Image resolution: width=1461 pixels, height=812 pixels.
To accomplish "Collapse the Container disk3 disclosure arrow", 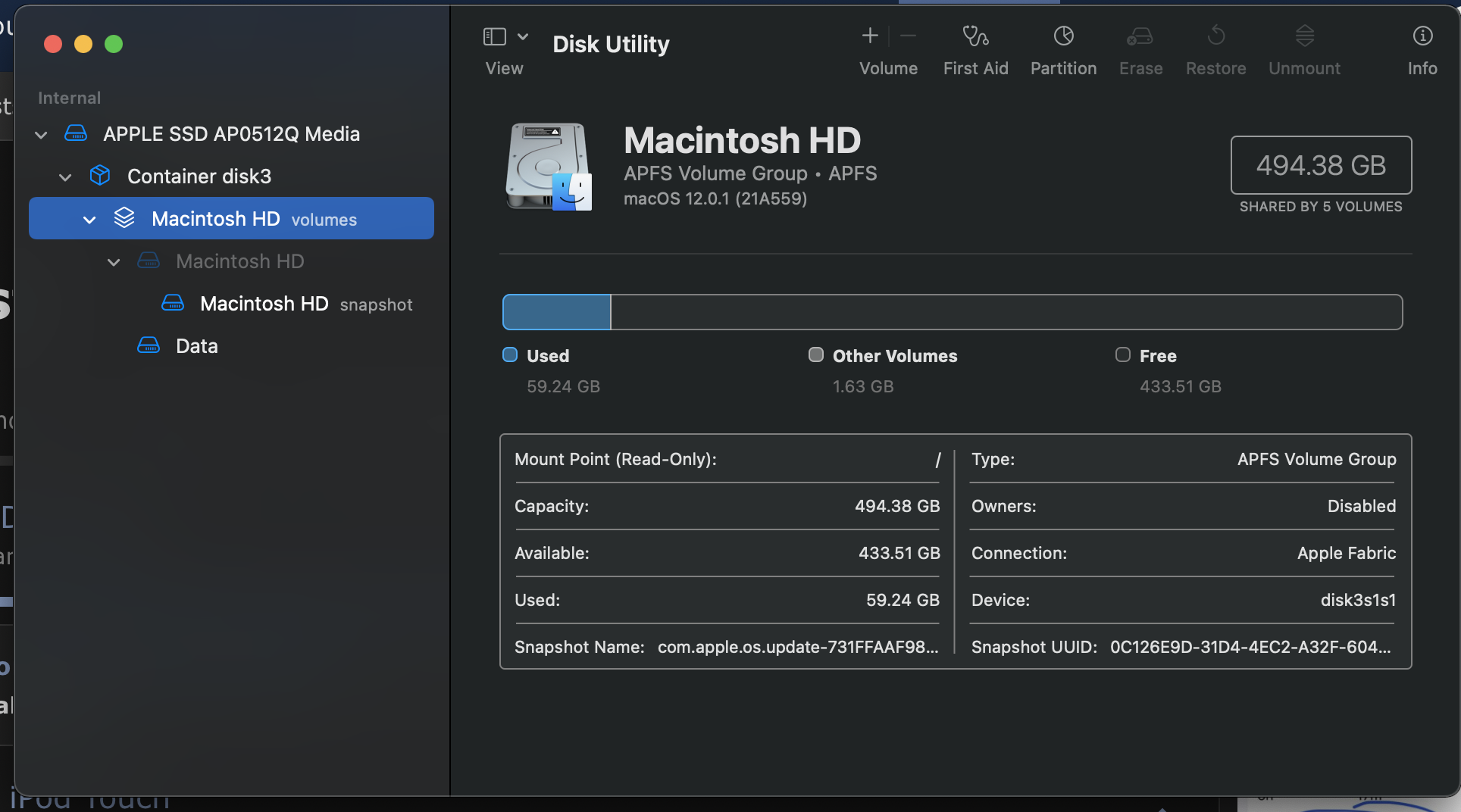I will (65, 177).
